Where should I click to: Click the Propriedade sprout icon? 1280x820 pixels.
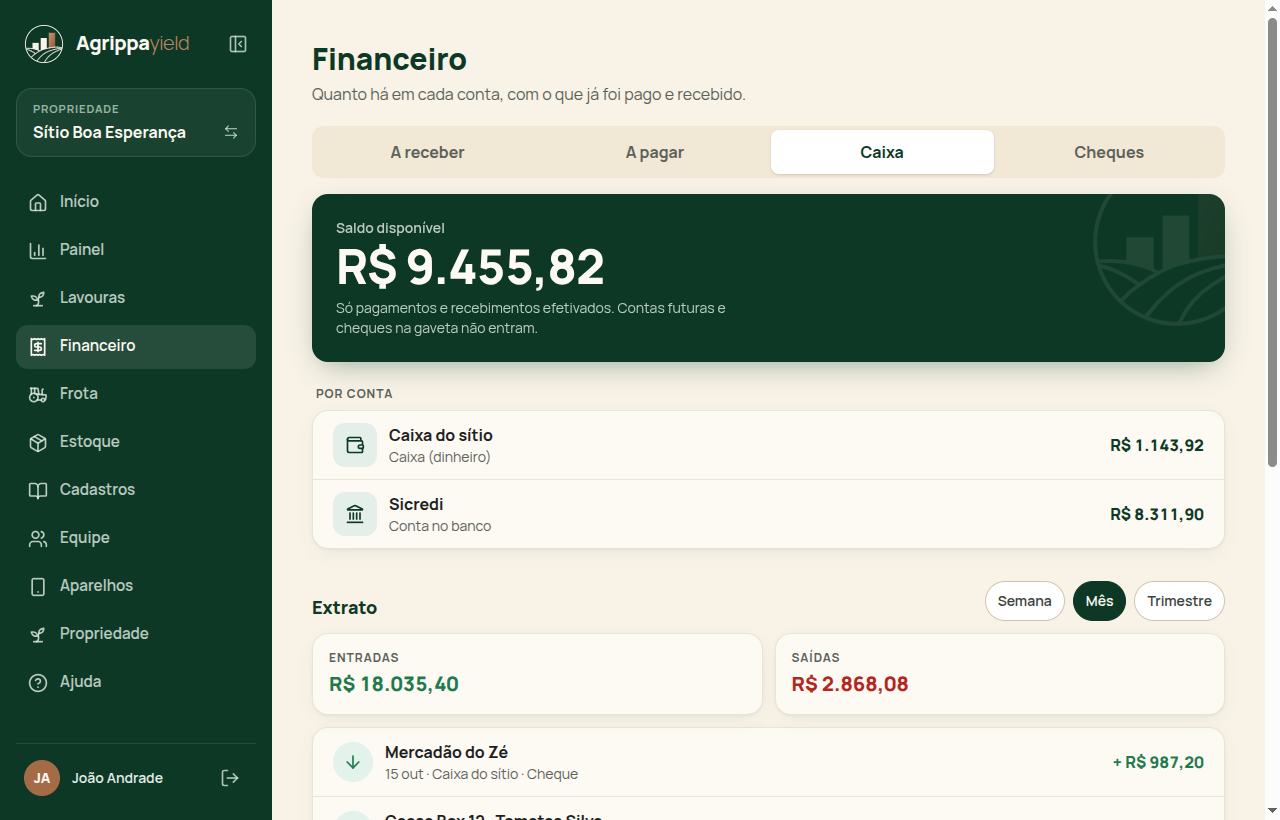point(38,634)
